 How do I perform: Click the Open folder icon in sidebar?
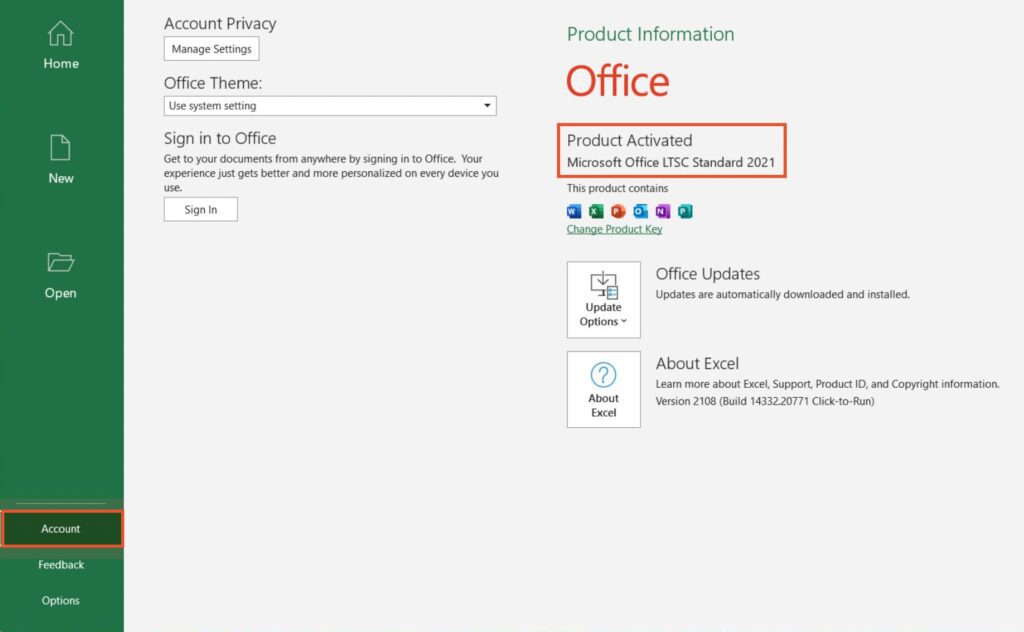coord(61,263)
